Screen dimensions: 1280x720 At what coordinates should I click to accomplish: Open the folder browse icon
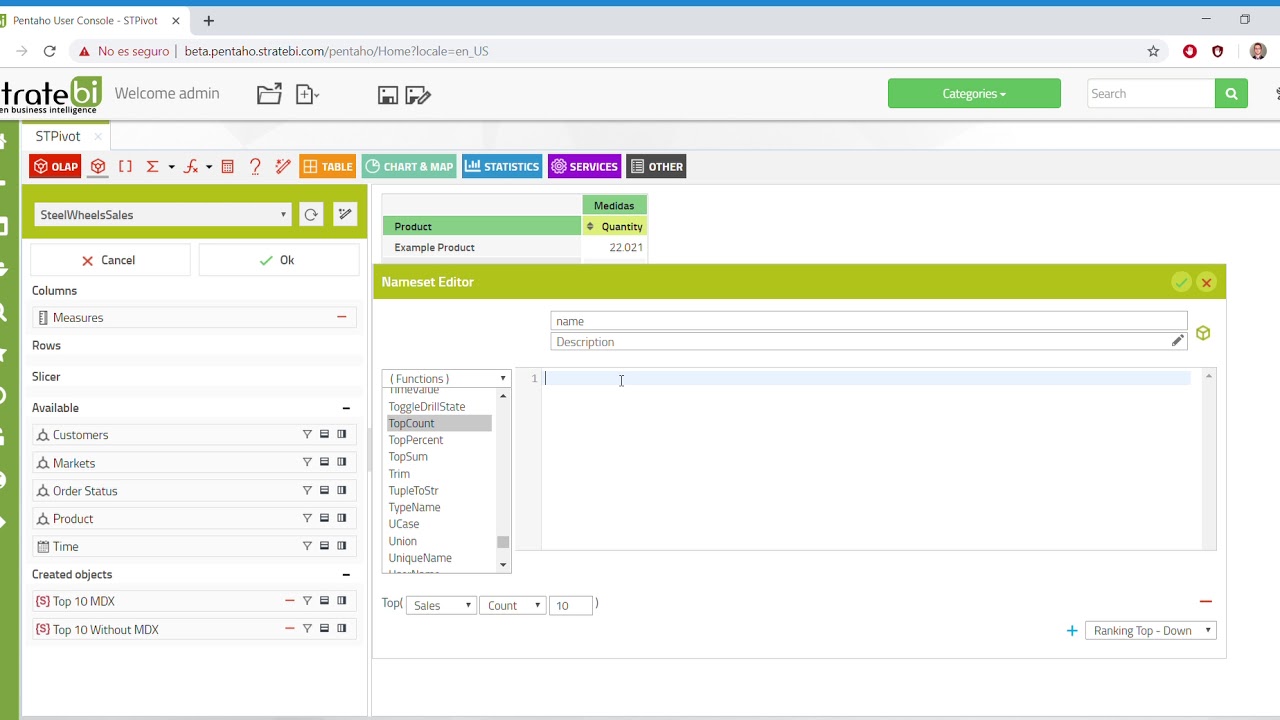pos(269,94)
